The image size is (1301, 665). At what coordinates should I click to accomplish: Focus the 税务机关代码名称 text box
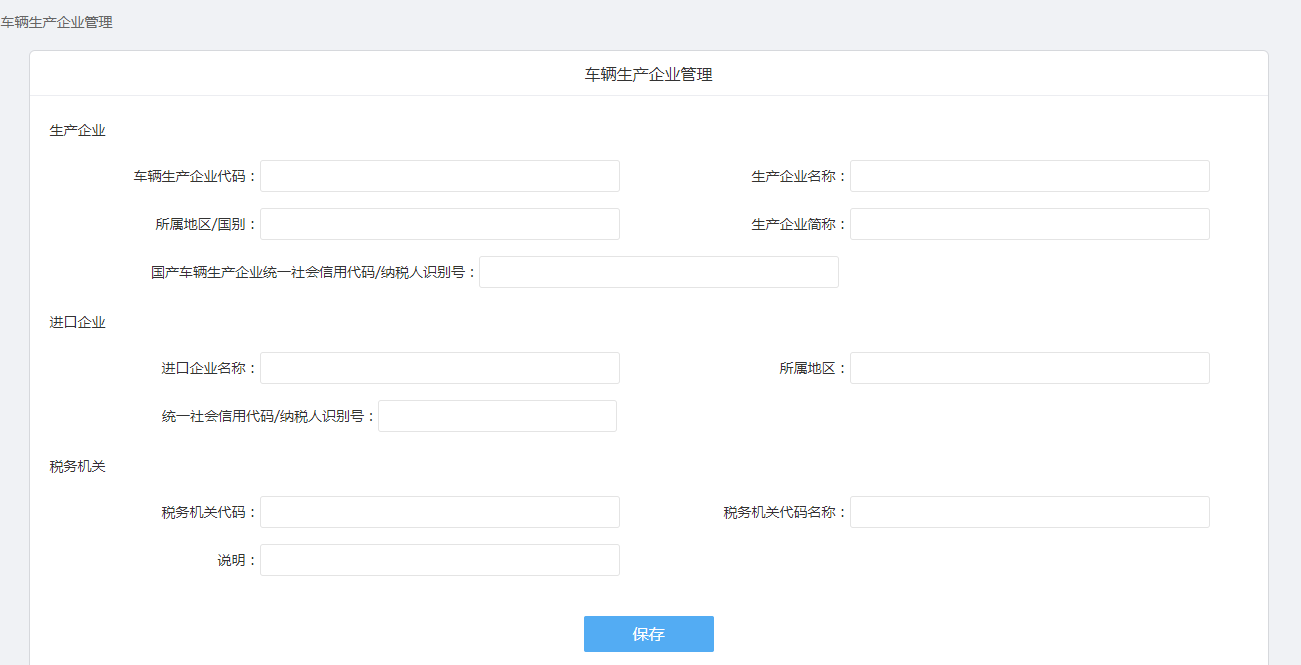click(1029, 512)
